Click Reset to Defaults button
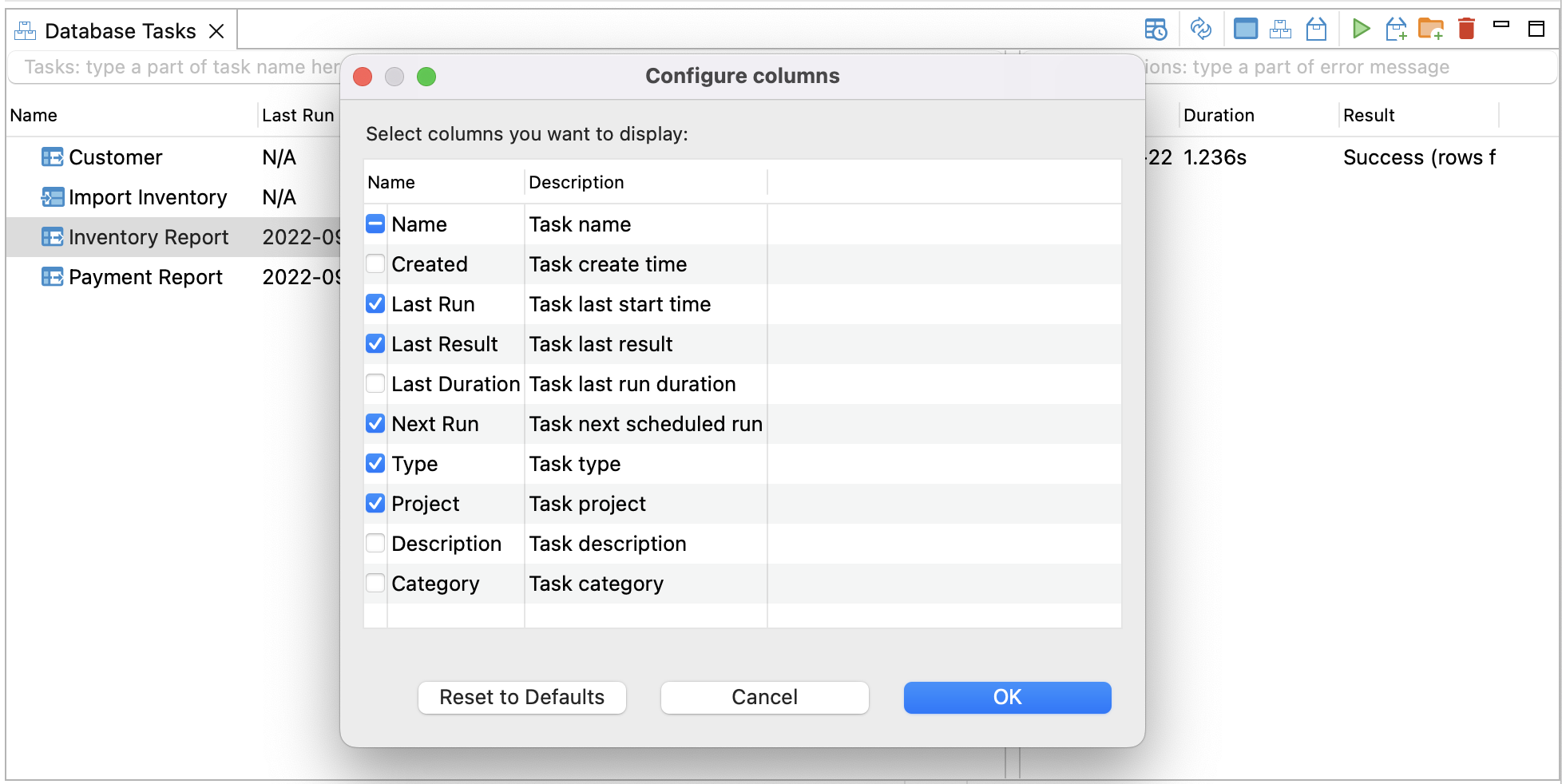The image size is (1562, 784). point(521,697)
